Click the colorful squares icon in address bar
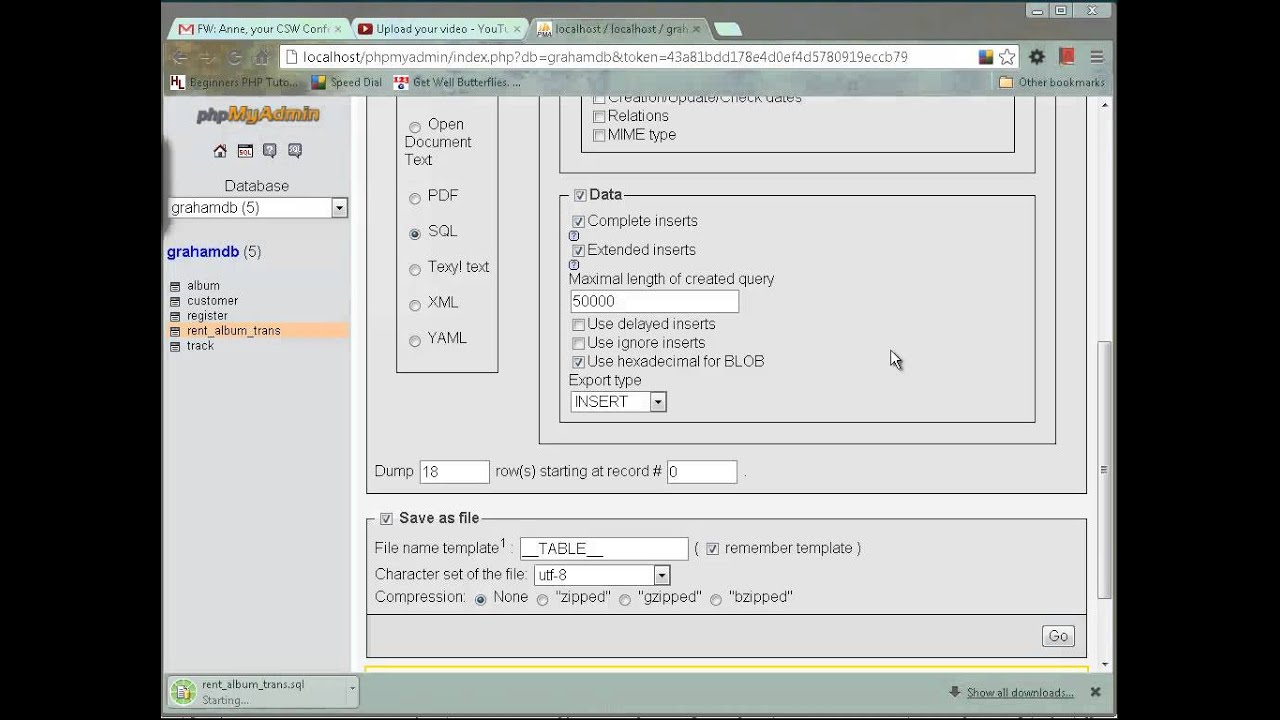This screenshot has height=720, width=1280. (x=986, y=57)
